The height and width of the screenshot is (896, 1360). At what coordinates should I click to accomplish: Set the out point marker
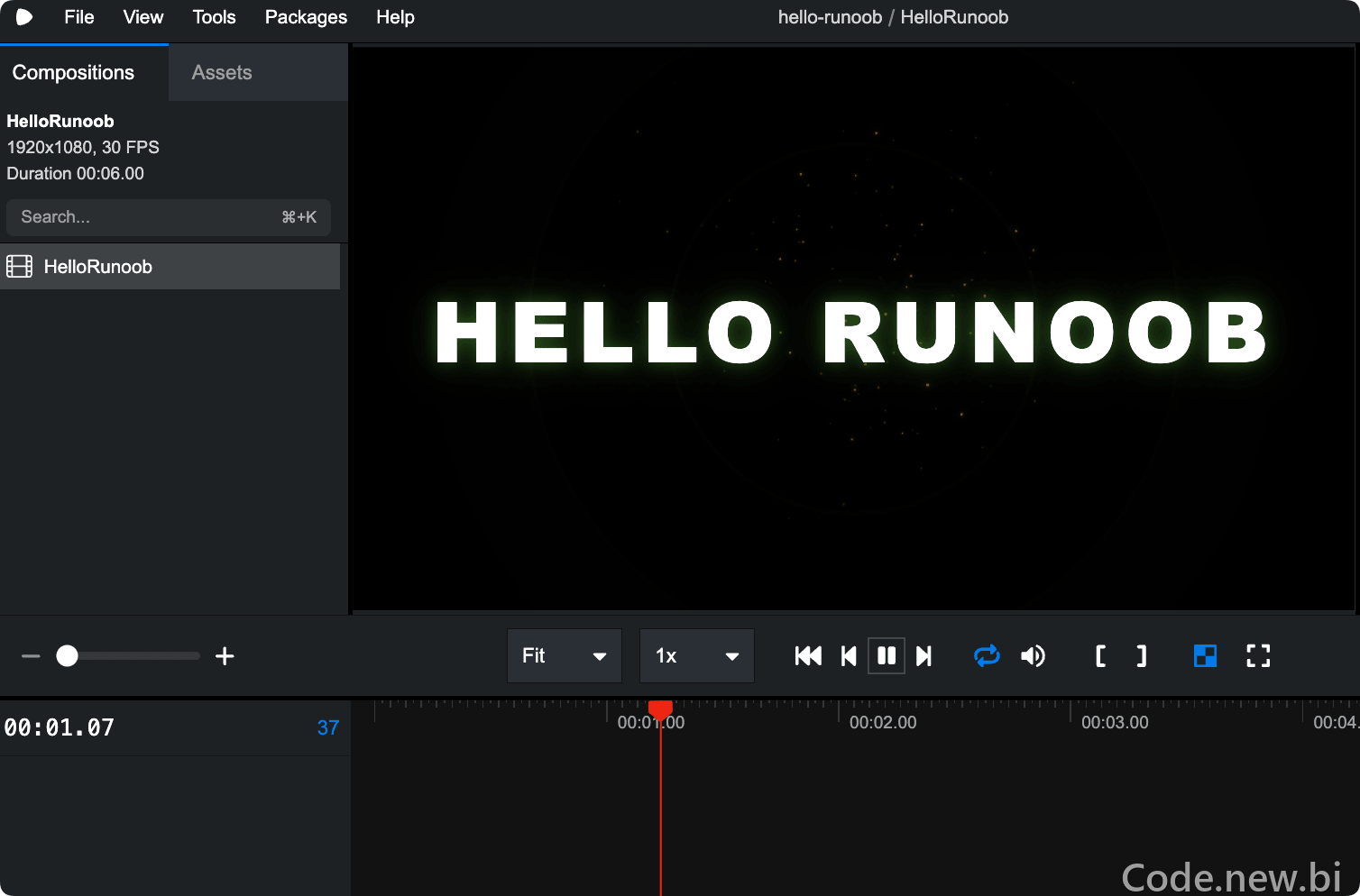1142,655
